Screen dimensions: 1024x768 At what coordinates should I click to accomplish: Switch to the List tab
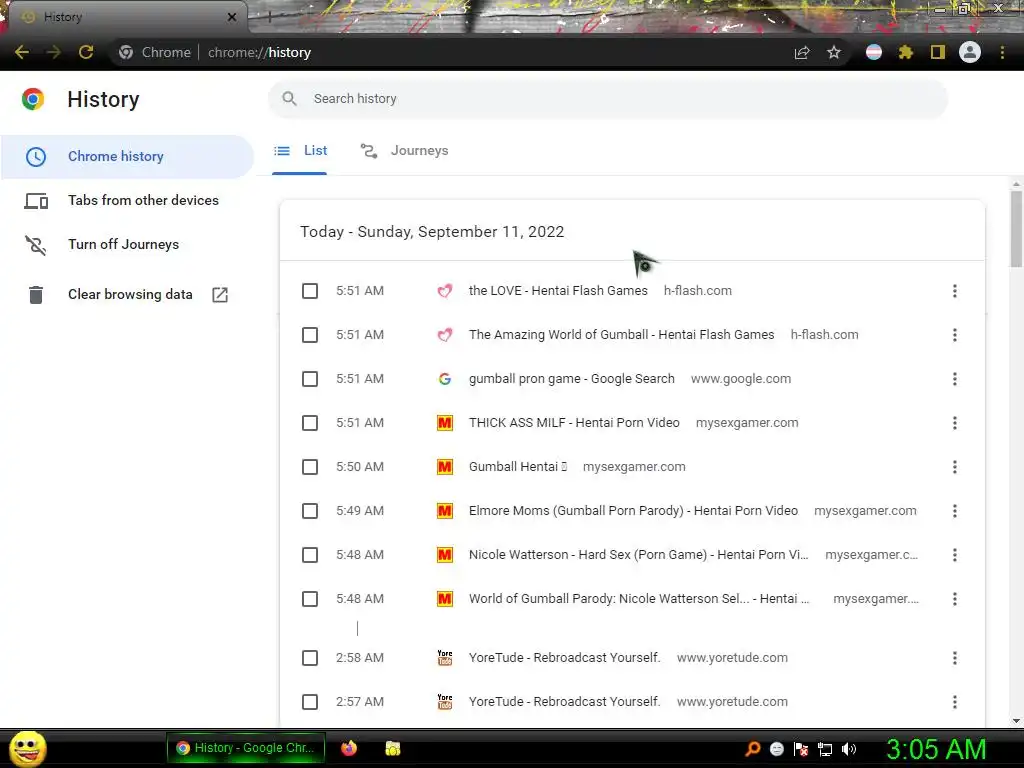(x=300, y=151)
